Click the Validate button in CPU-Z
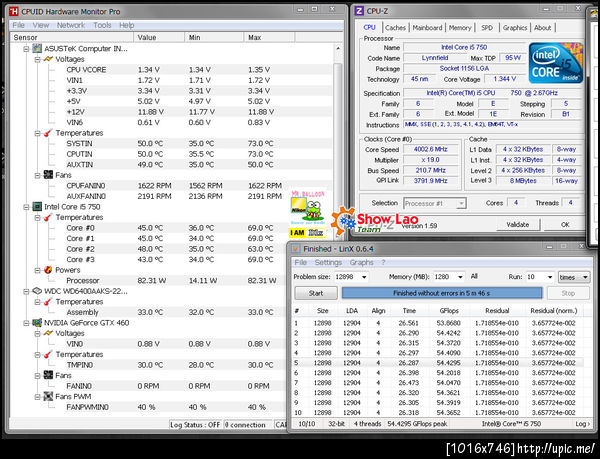 coord(518,225)
